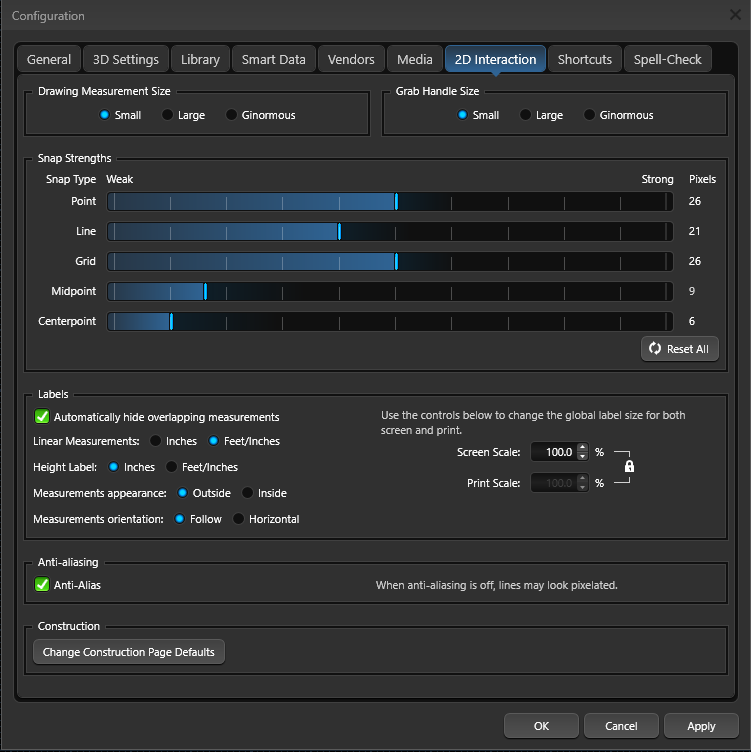The image size is (751, 752).
Task: Adjust the Grid snap strength slider
Action: [390, 261]
